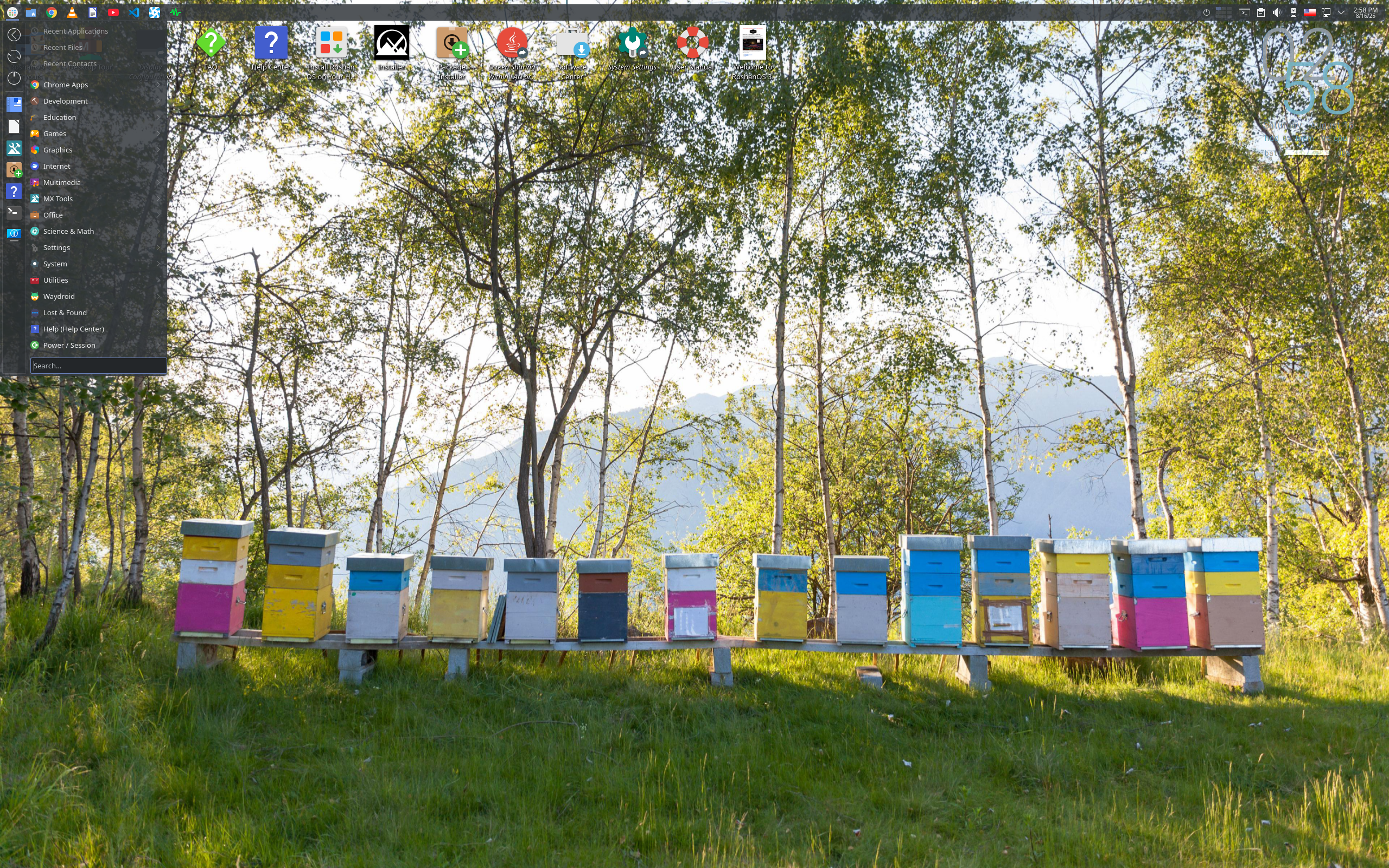This screenshot has width=1389, height=868.
Task: Open the home folder file manager icon
Action: 31,12
